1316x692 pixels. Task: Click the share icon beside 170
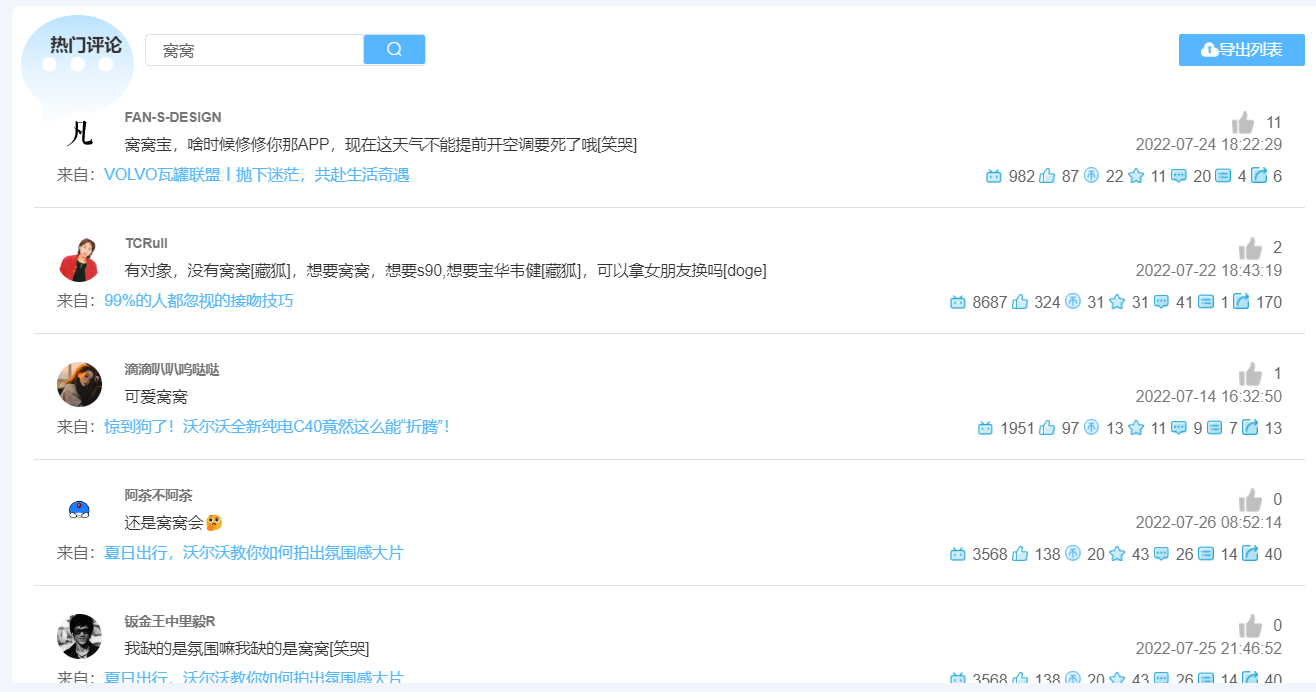point(1241,301)
